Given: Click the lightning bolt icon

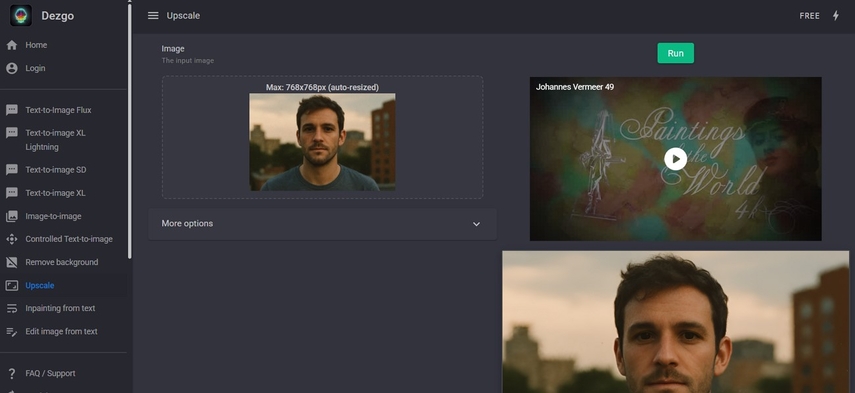Looking at the screenshot, I should tap(835, 16).
